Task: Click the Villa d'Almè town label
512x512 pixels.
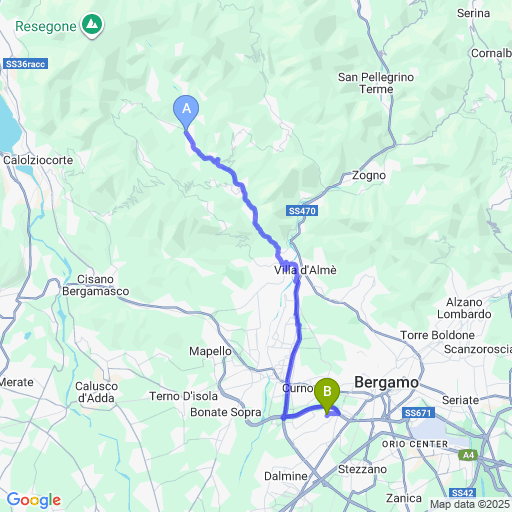Action: (x=305, y=270)
